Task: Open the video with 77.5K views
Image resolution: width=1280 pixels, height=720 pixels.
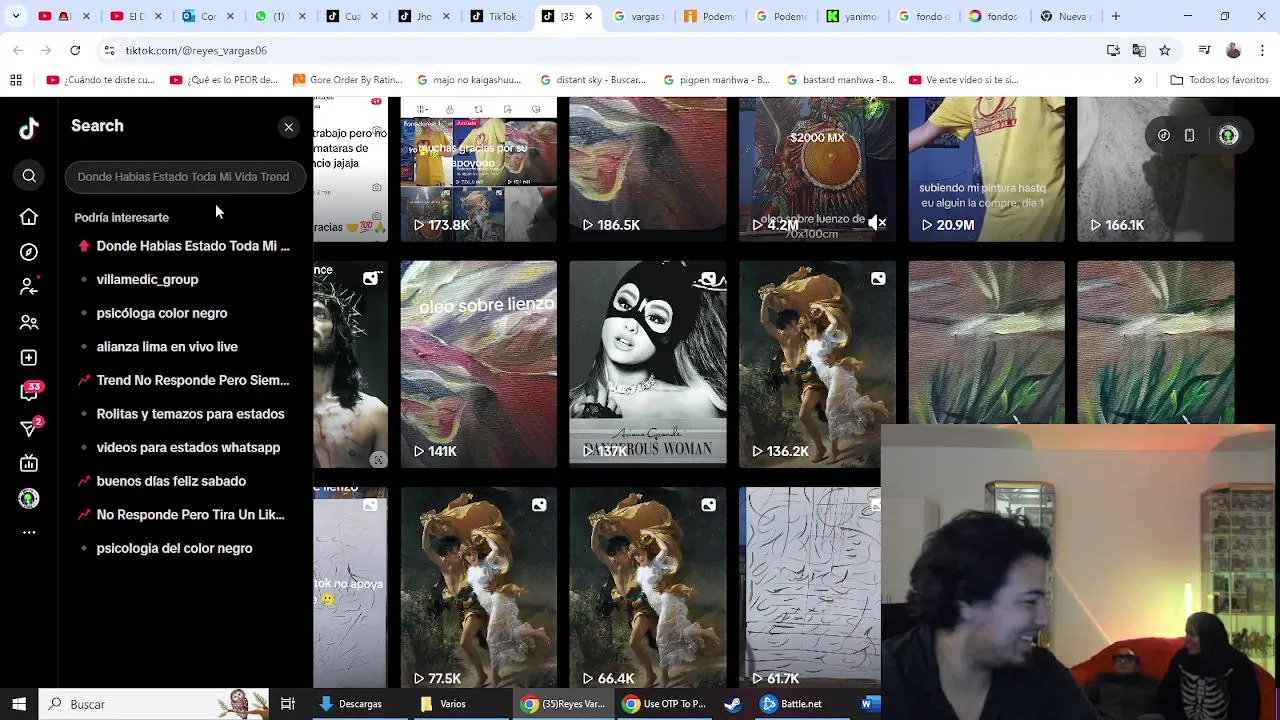Action: pos(478,588)
